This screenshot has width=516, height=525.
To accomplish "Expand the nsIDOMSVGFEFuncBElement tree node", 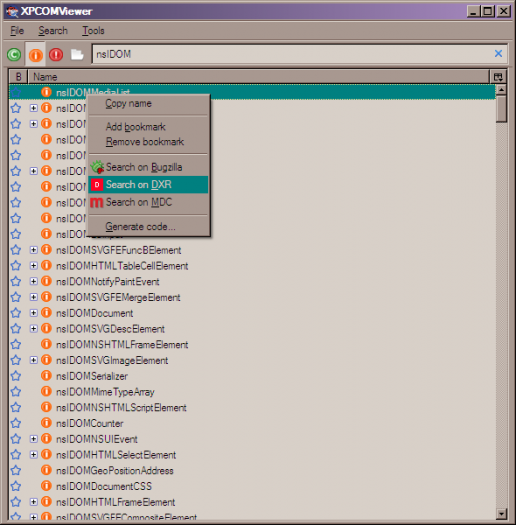I will 33,250.
